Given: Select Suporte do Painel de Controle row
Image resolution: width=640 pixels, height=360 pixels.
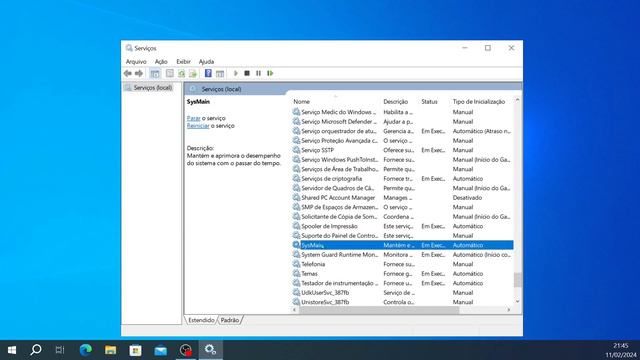Looking at the screenshot, I should (x=402, y=236).
